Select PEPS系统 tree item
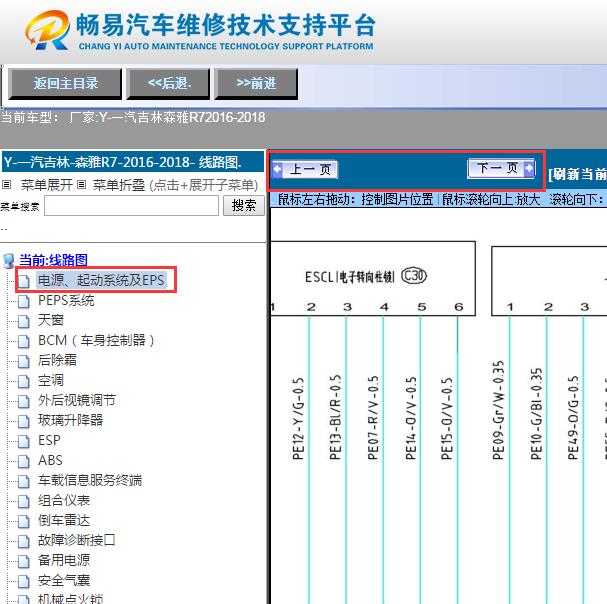Image resolution: width=607 pixels, height=604 pixels. coord(66,300)
